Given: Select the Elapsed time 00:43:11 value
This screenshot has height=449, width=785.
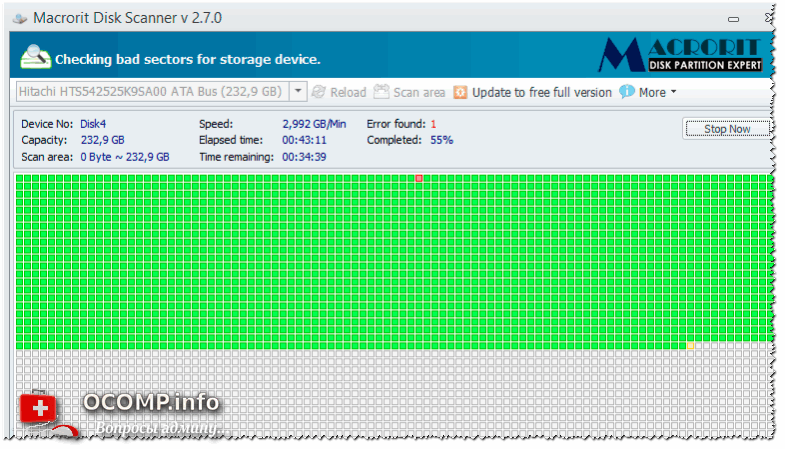Looking at the screenshot, I should click(x=304, y=140).
